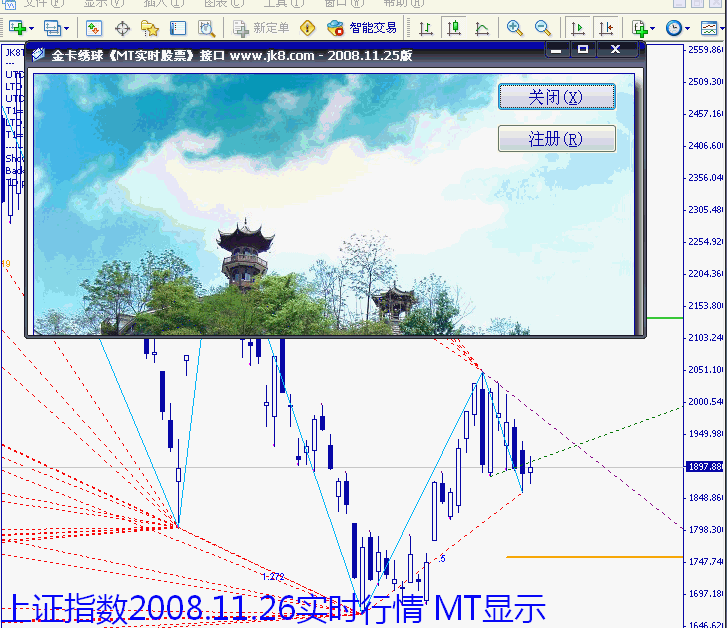
Task: Zoom out on the chart
Action: click(x=542, y=28)
